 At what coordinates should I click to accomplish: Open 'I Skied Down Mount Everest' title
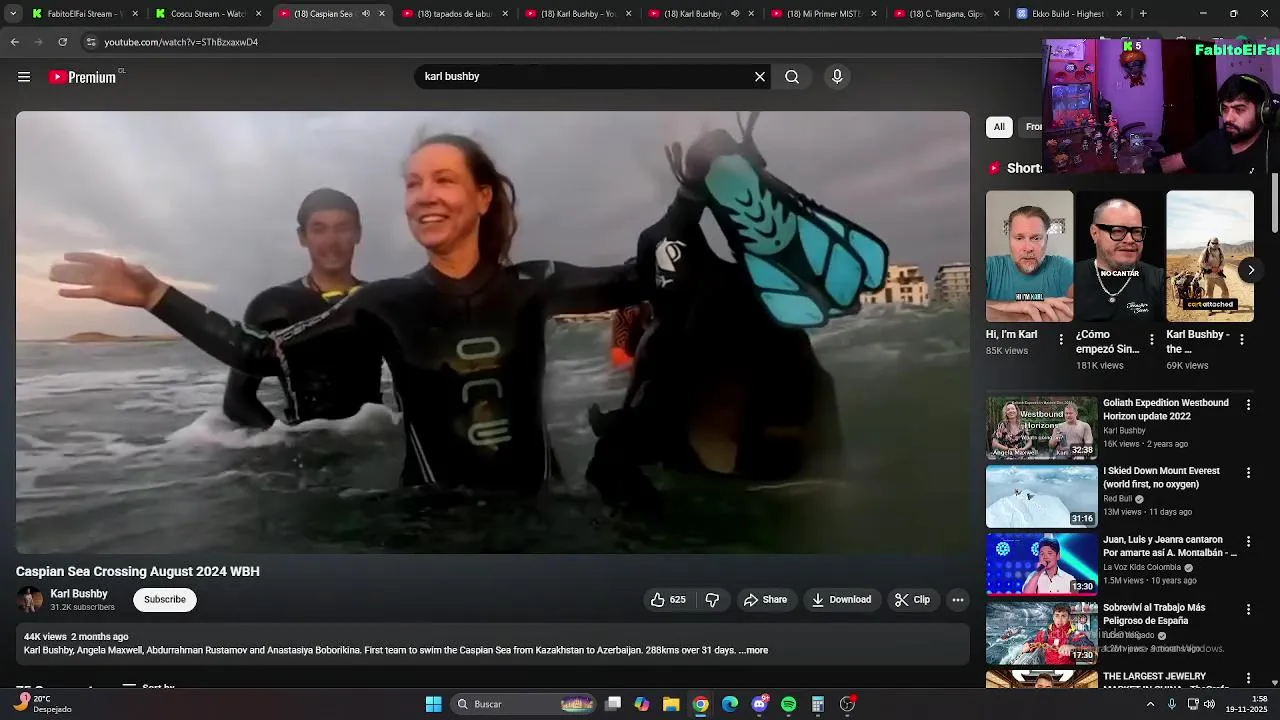coord(1161,477)
